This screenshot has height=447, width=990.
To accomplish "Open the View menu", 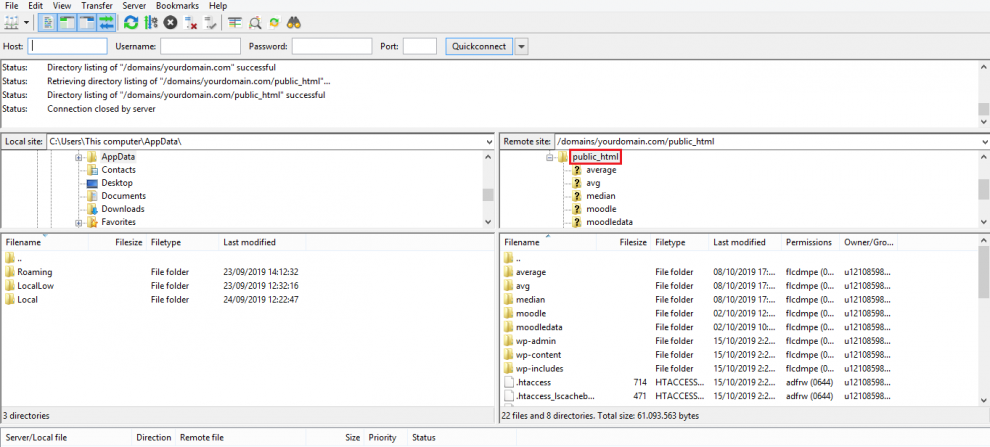I will click(x=62, y=6).
